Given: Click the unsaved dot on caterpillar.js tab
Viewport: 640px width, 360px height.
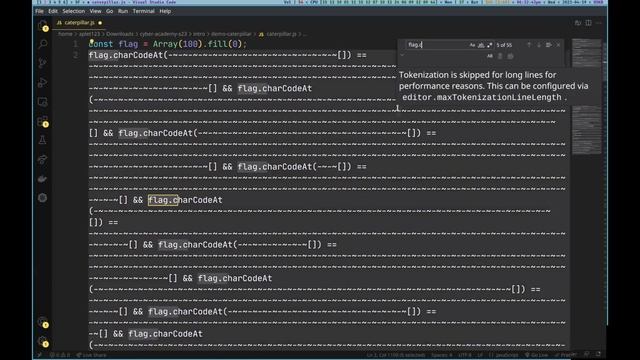Looking at the screenshot, I should [x=100, y=23].
